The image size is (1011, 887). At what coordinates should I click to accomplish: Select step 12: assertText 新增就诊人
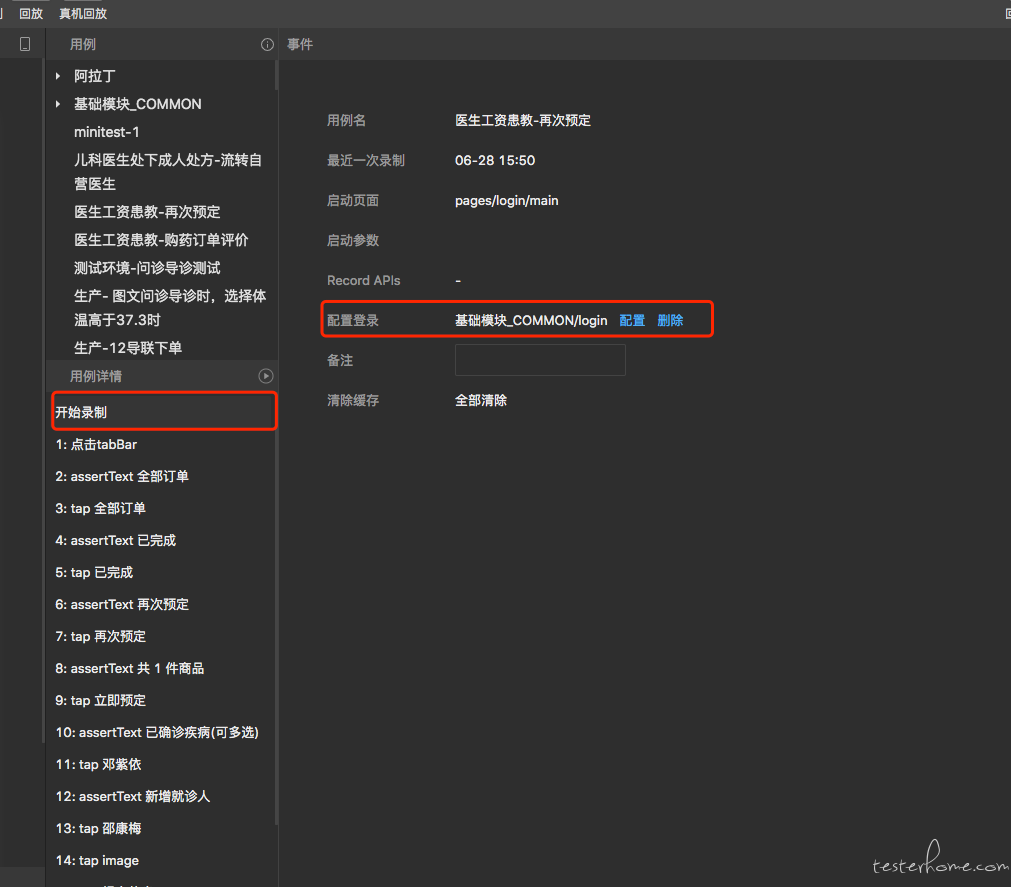(x=133, y=797)
